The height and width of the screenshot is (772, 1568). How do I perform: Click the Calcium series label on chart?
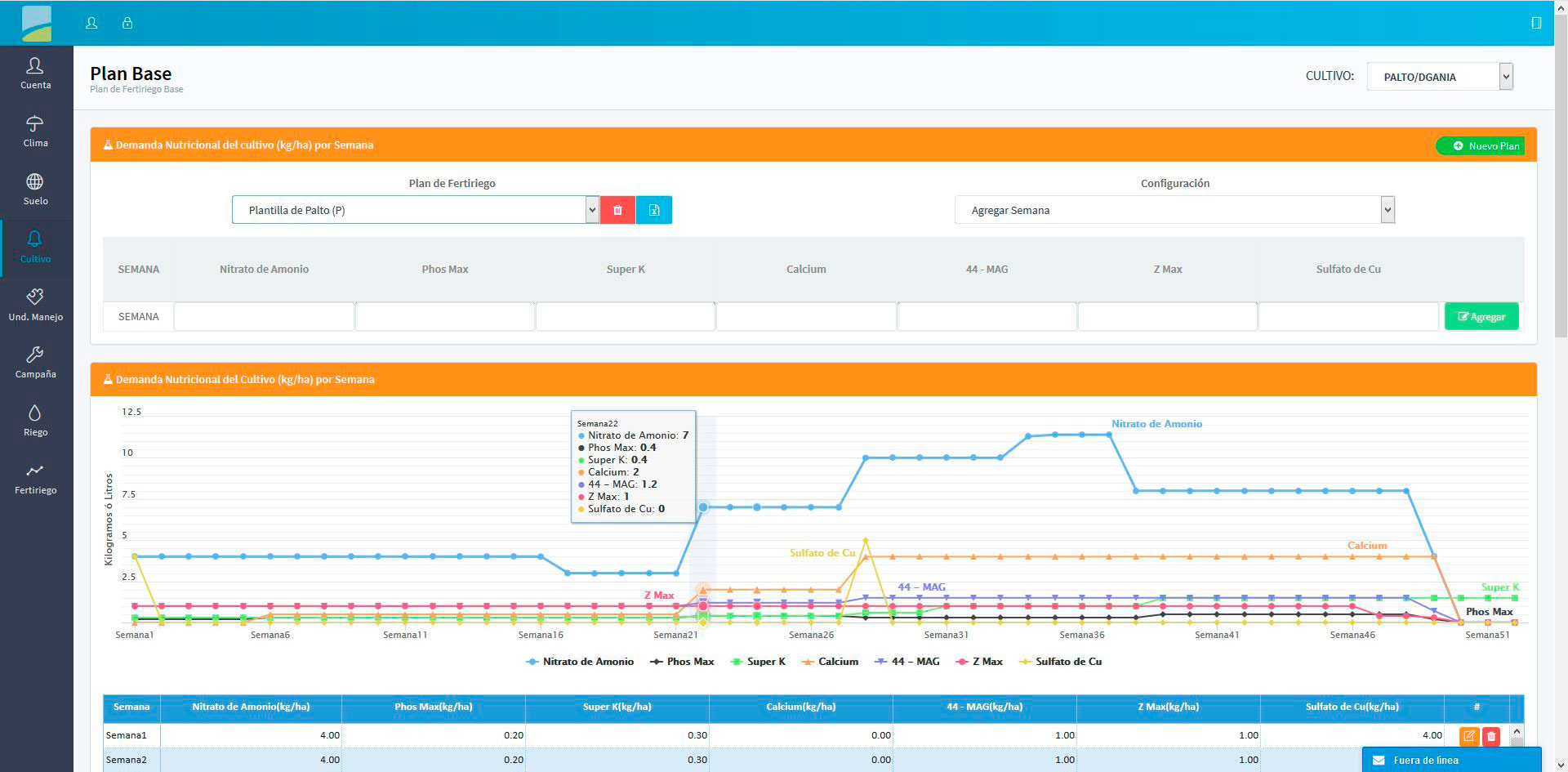click(x=1367, y=546)
